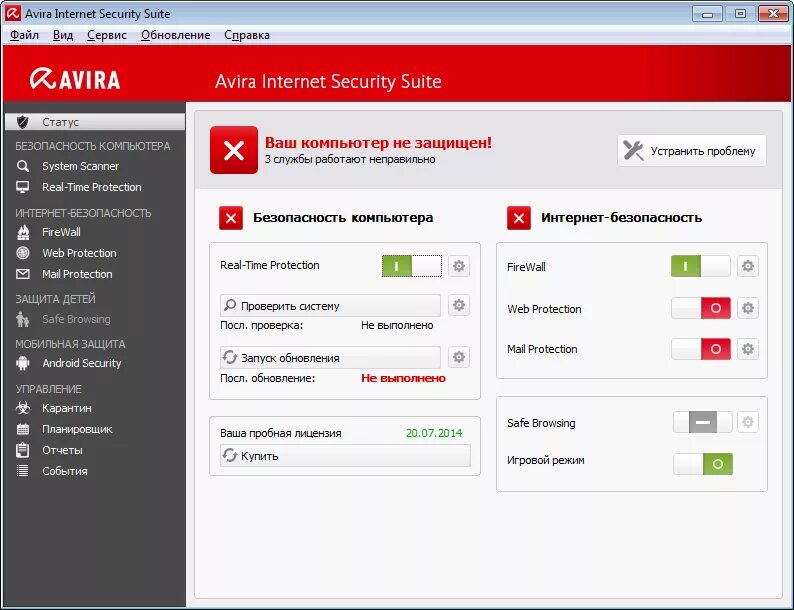This screenshot has width=794, height=610.
Task: Toggle the Safe Browsing switch
Action: point(703,422)
